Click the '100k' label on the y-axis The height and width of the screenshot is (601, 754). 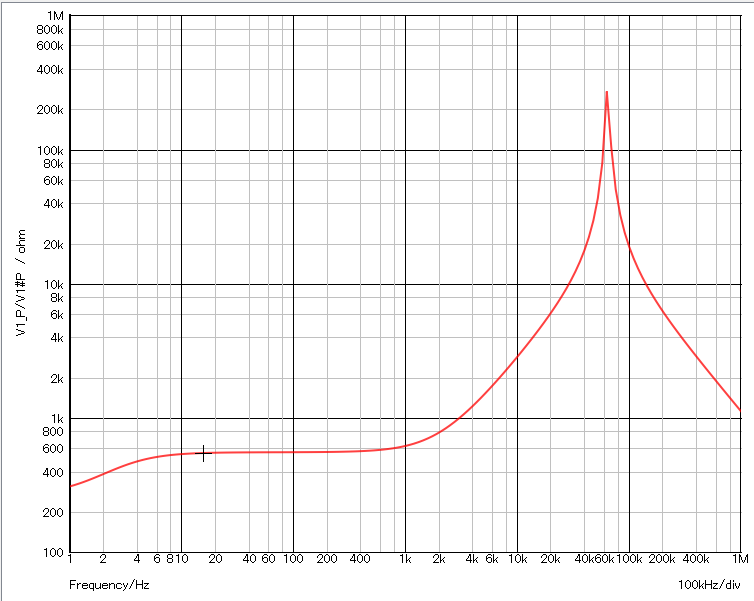pyautogui.click(x=50, y=150)
